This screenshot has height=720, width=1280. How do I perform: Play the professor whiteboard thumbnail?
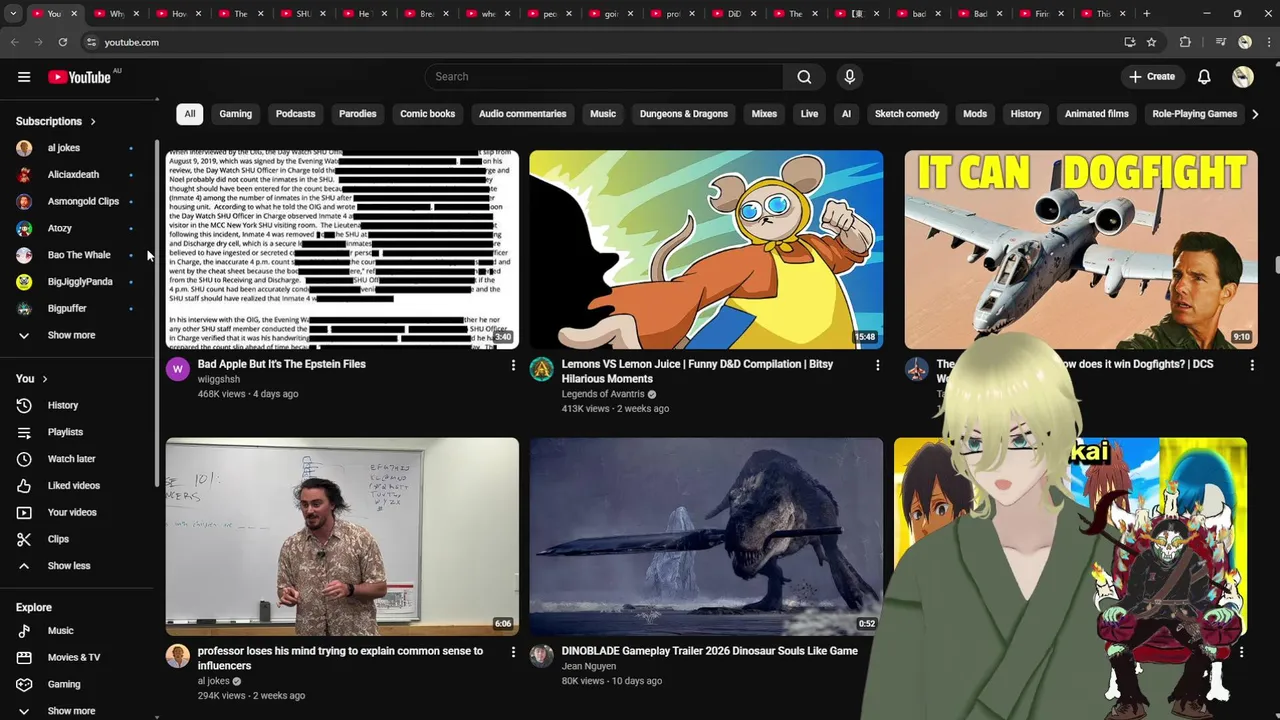click(342, 536)
